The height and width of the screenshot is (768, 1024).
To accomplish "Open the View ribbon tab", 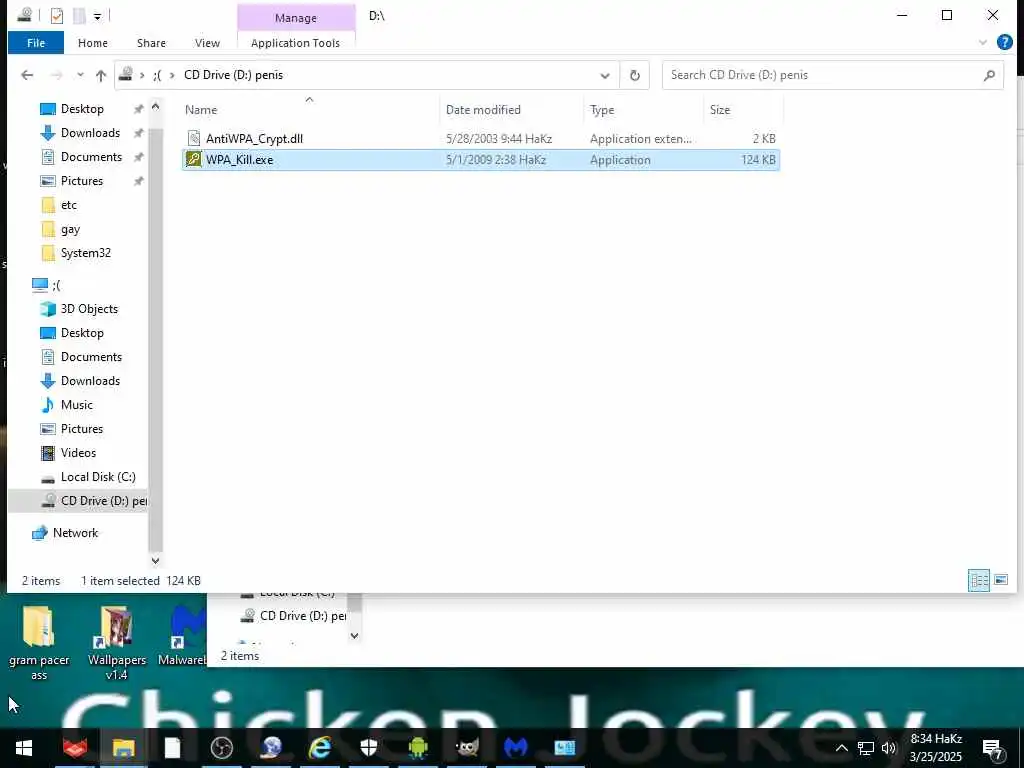I will (207, 43).
